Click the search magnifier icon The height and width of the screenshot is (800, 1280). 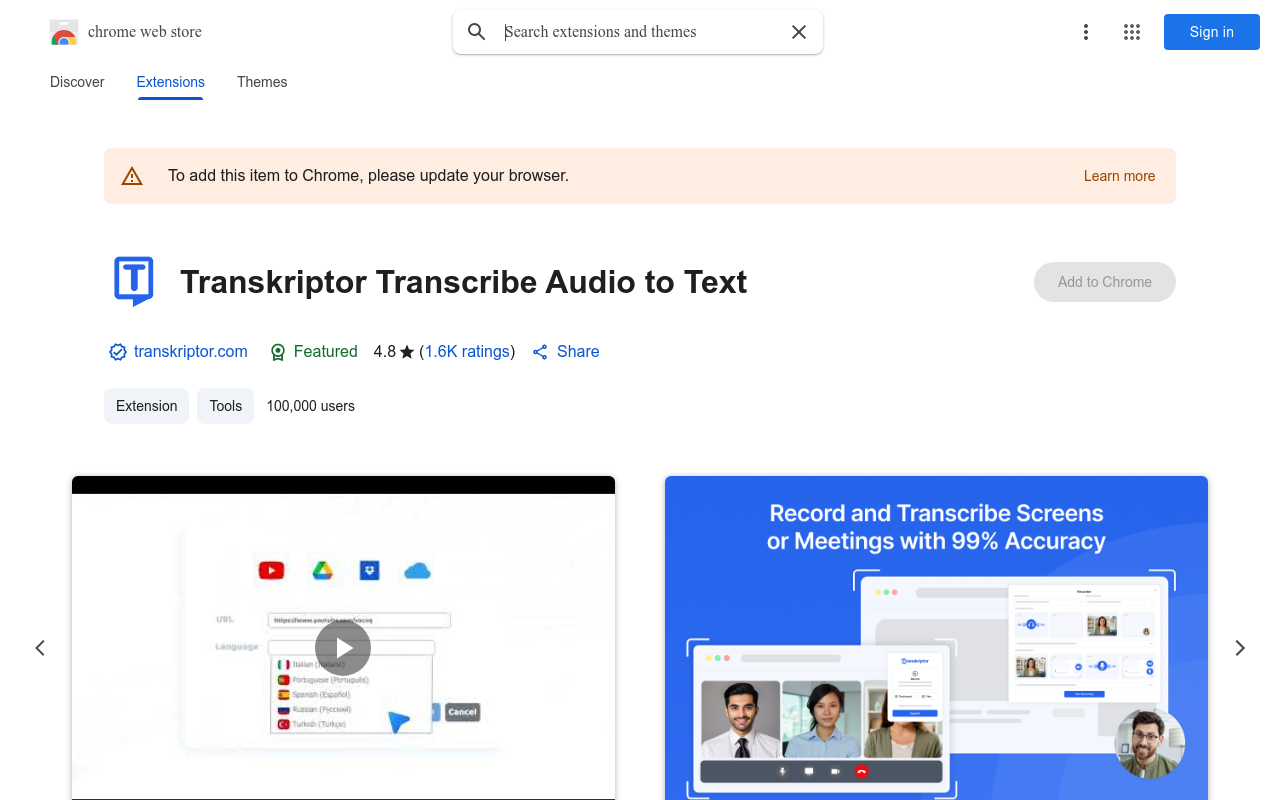tap(477, 32)
